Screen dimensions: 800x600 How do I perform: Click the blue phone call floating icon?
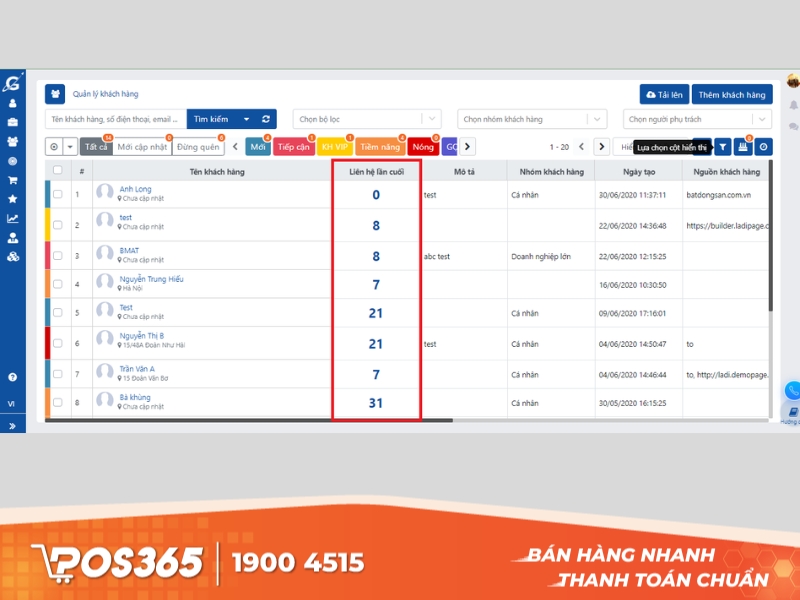[x=793, y=391]
